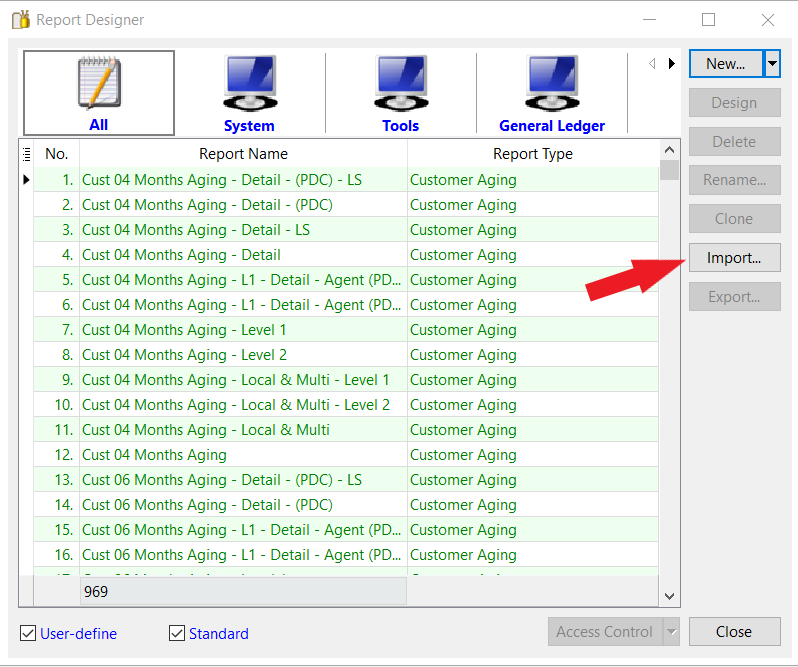Select the All category notepad icon

click(x=99, y=84)
